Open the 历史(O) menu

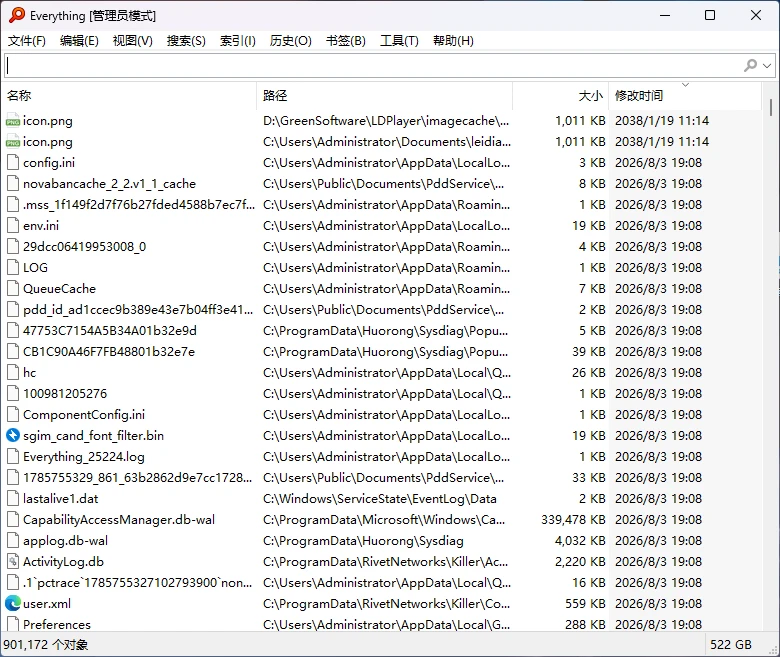click(291, 41)
